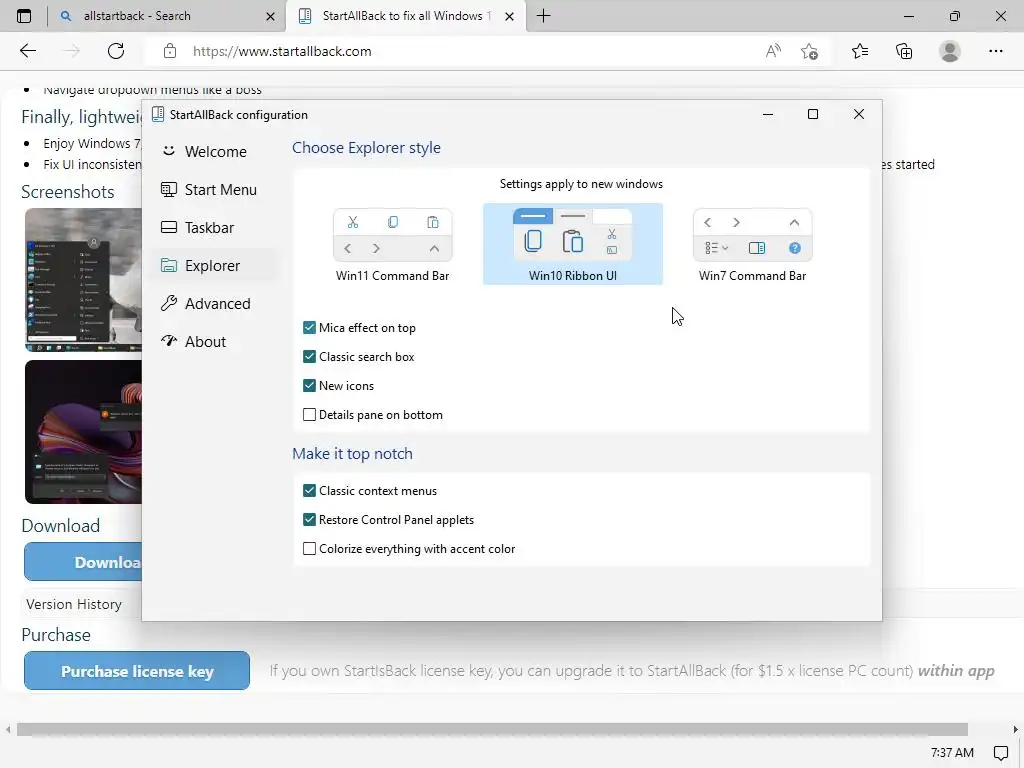Screen dimensions: 1024x768
Task: Close the StartAllBack website tab
Action: [x=510, y=16]
